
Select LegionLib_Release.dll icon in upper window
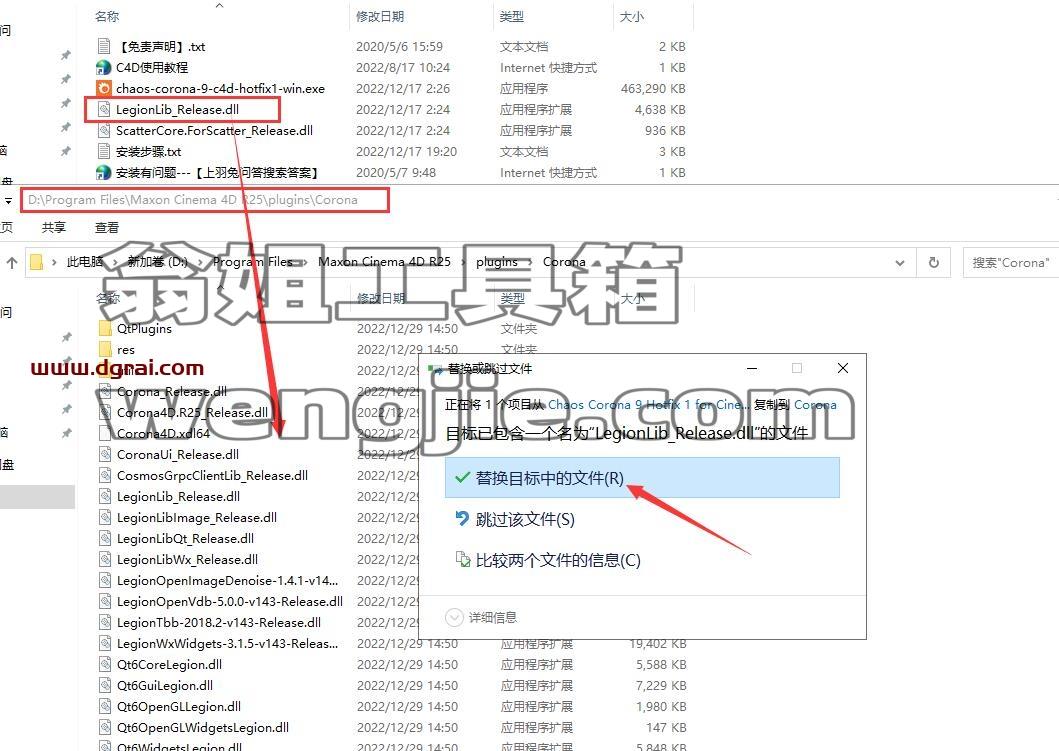click(x=103, y=109)
